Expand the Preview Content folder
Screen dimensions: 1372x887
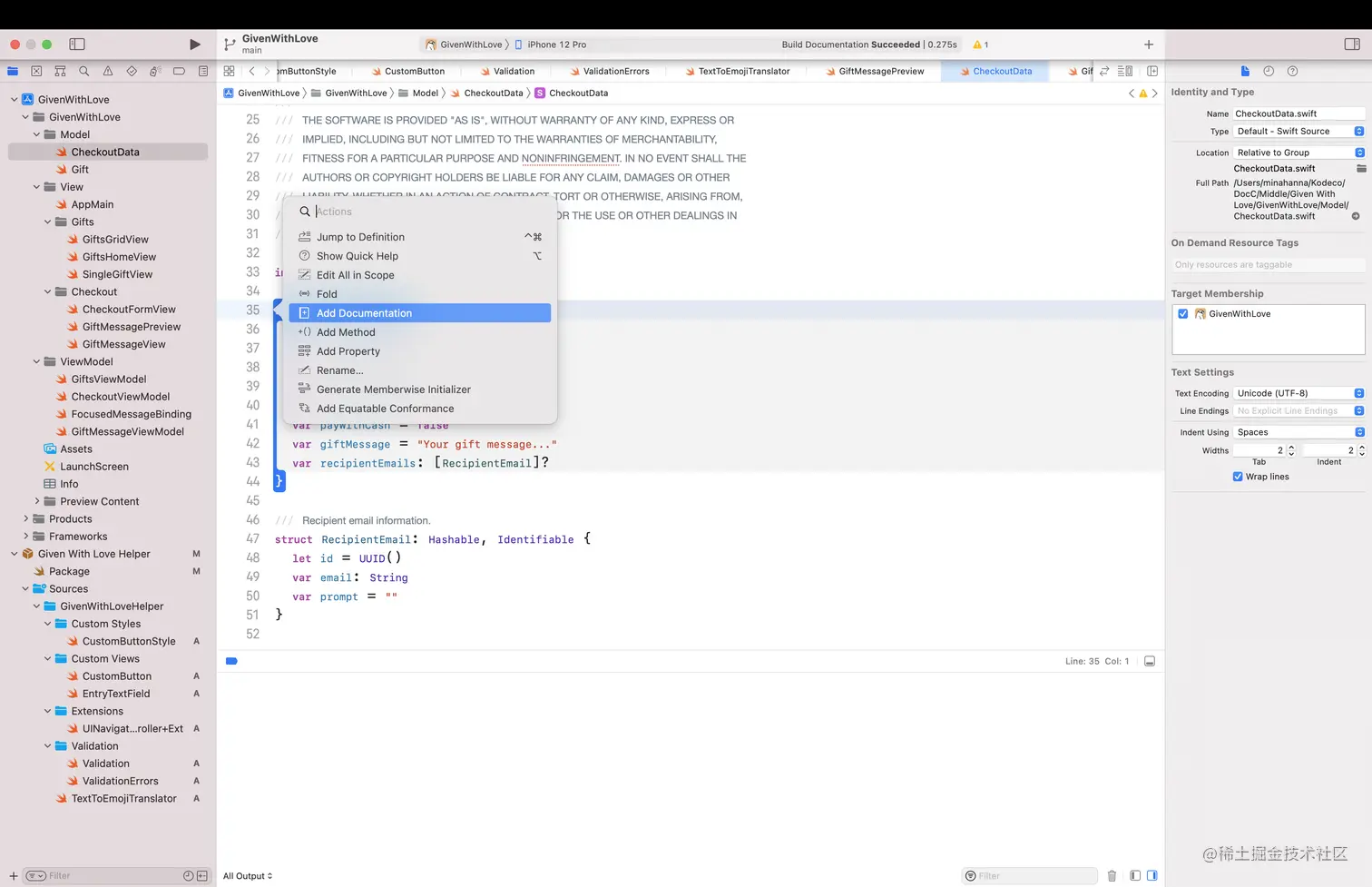(x=37, y=501)
